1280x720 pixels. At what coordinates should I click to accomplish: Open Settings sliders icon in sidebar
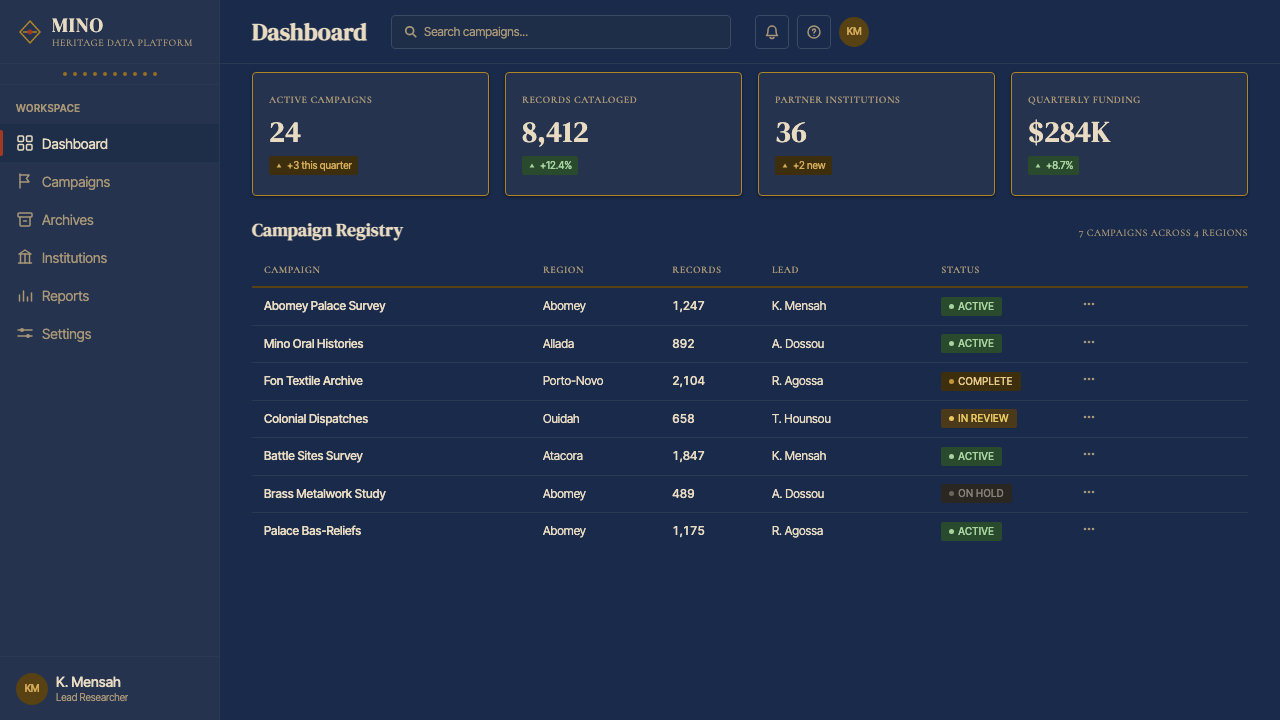[x=25, y=334]
